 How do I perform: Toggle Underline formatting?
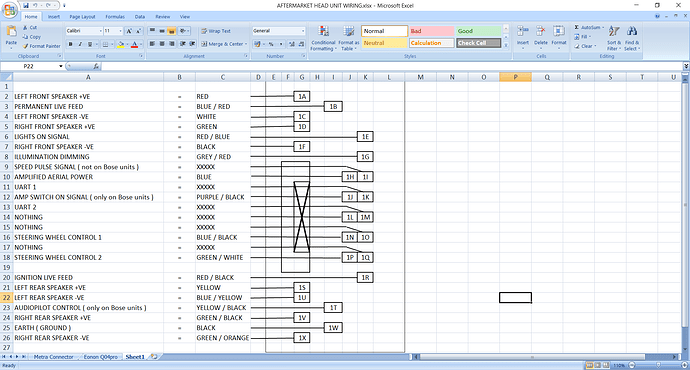point(90,44)
